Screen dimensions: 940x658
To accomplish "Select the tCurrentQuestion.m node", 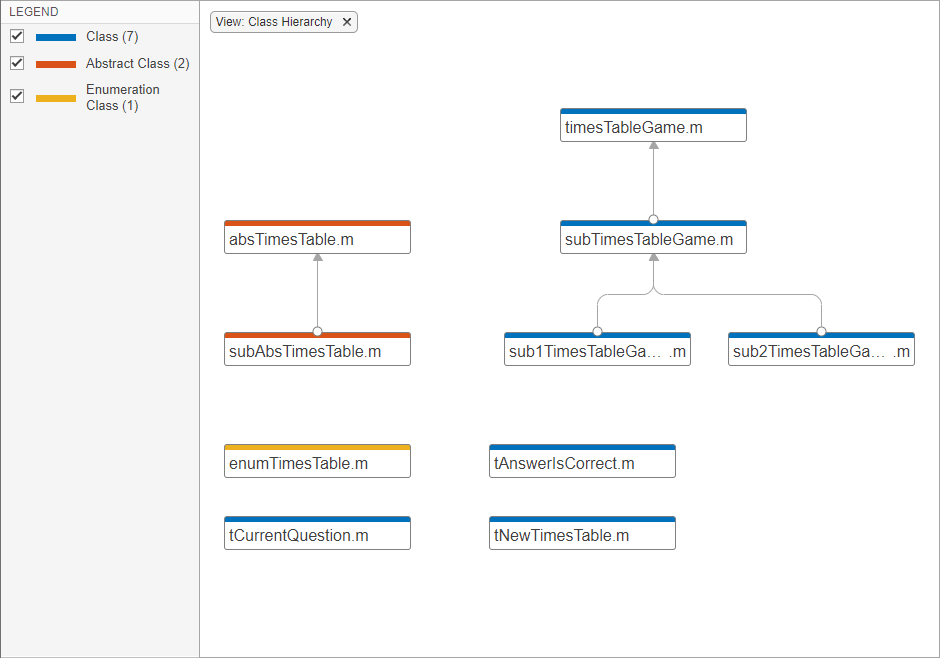I will pos(317,535).
